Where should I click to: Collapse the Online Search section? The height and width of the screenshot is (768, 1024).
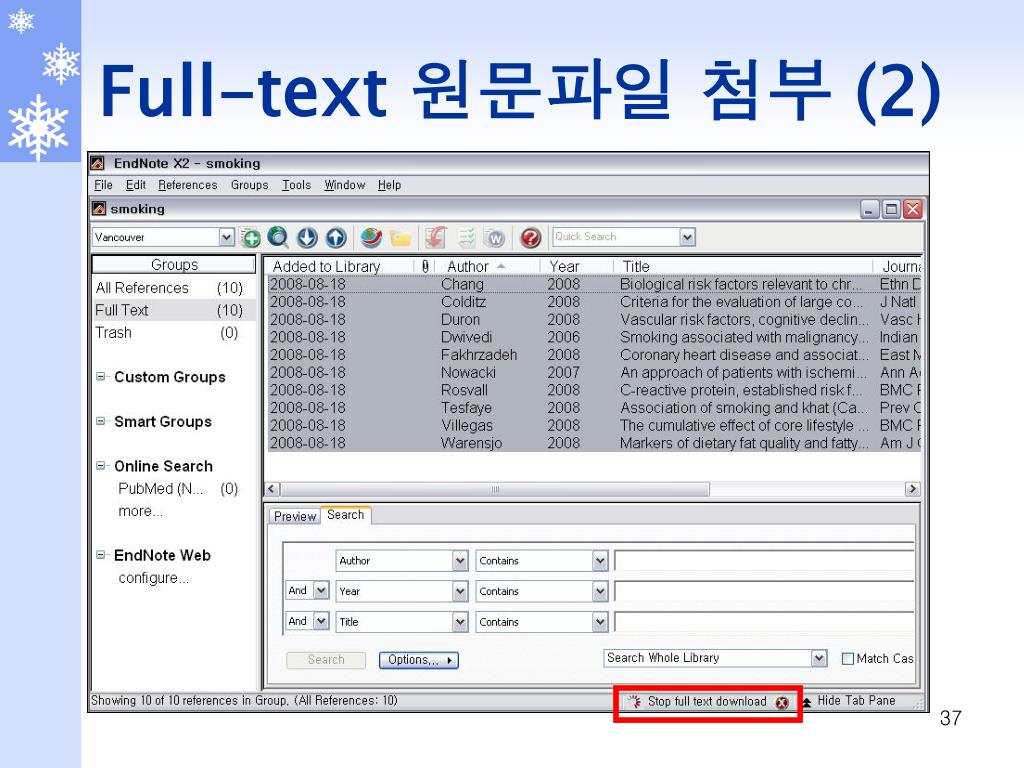click(x=101, y=466)
